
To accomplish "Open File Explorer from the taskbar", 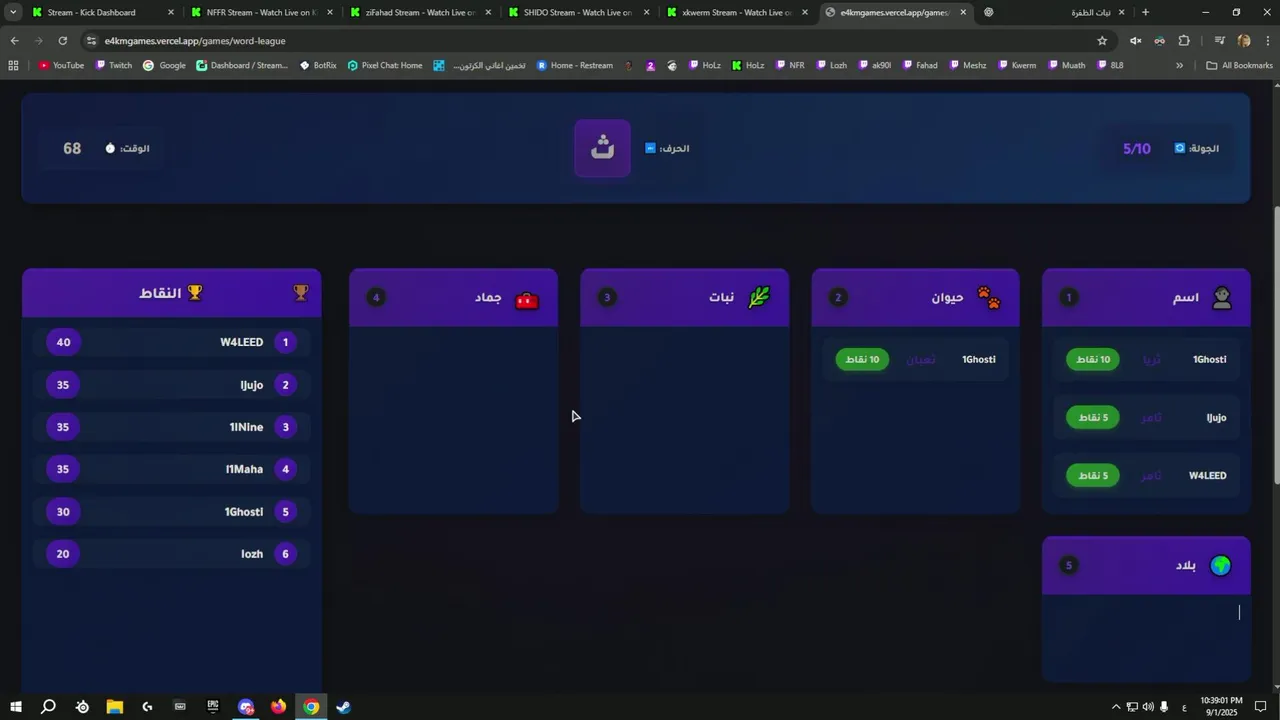I will pos(115,707).
